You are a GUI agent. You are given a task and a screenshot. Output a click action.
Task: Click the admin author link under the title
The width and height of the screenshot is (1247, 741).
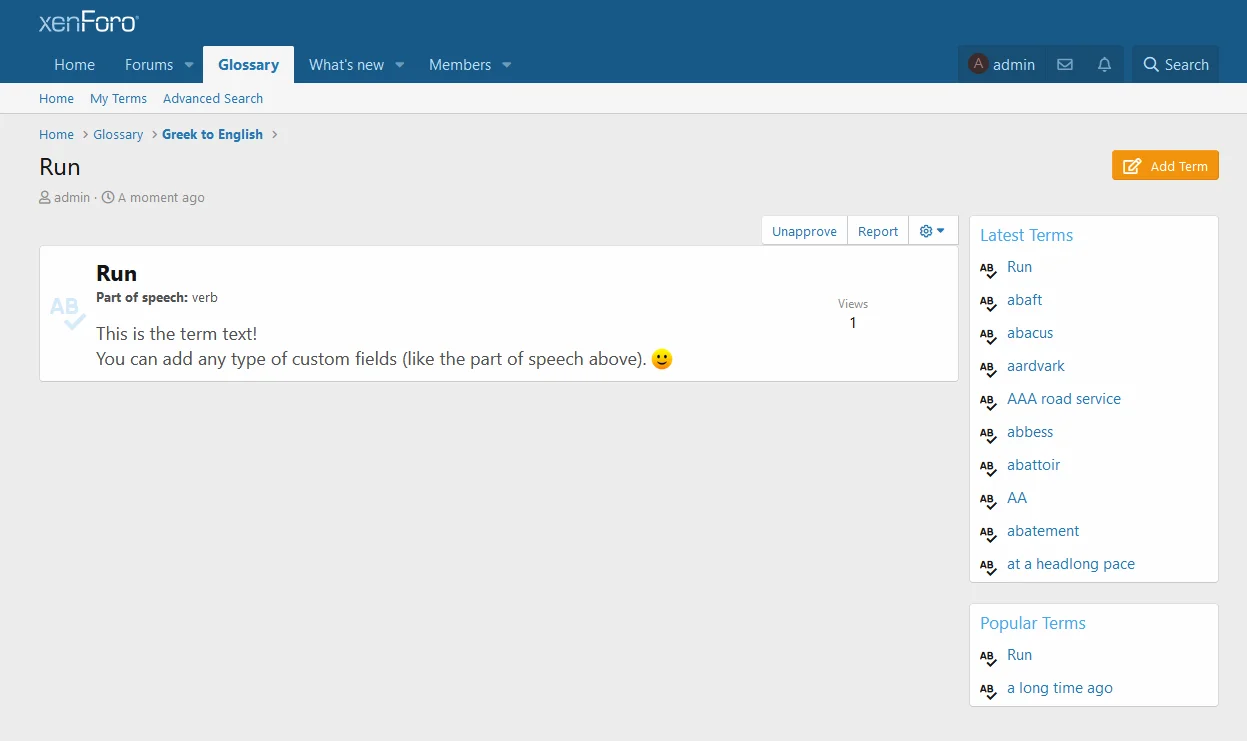(x=72, y=197)
